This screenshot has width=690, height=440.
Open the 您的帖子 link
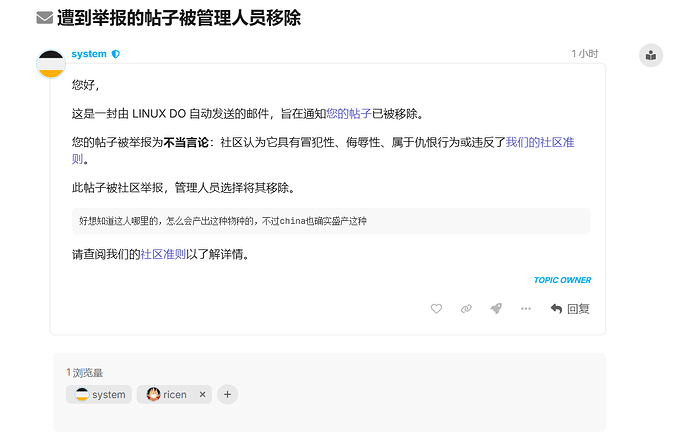tap(349, 114)
